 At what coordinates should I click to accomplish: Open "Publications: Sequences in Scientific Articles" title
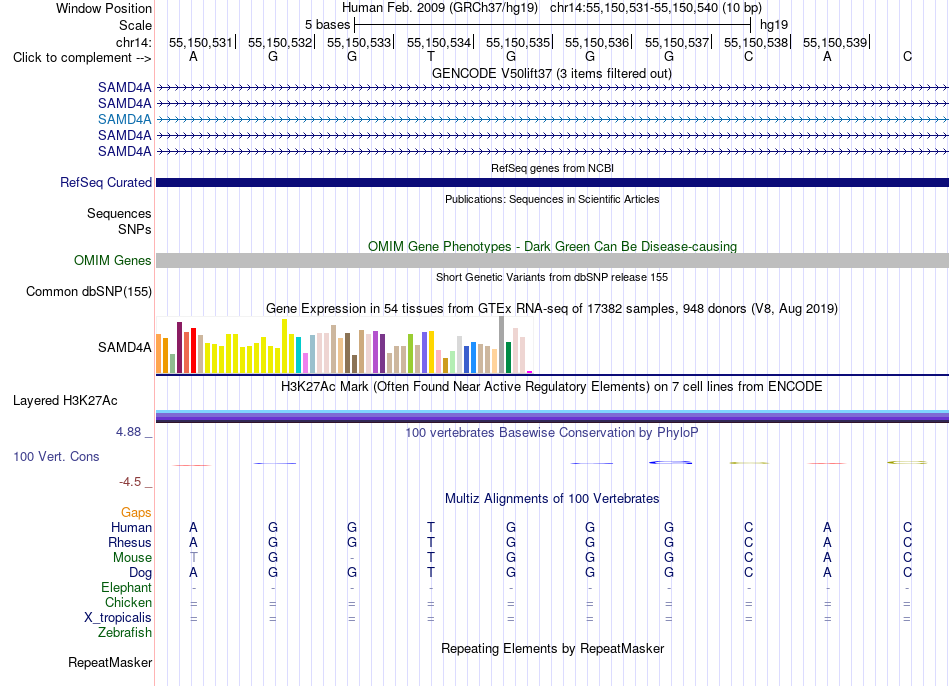tap(552, 199)
